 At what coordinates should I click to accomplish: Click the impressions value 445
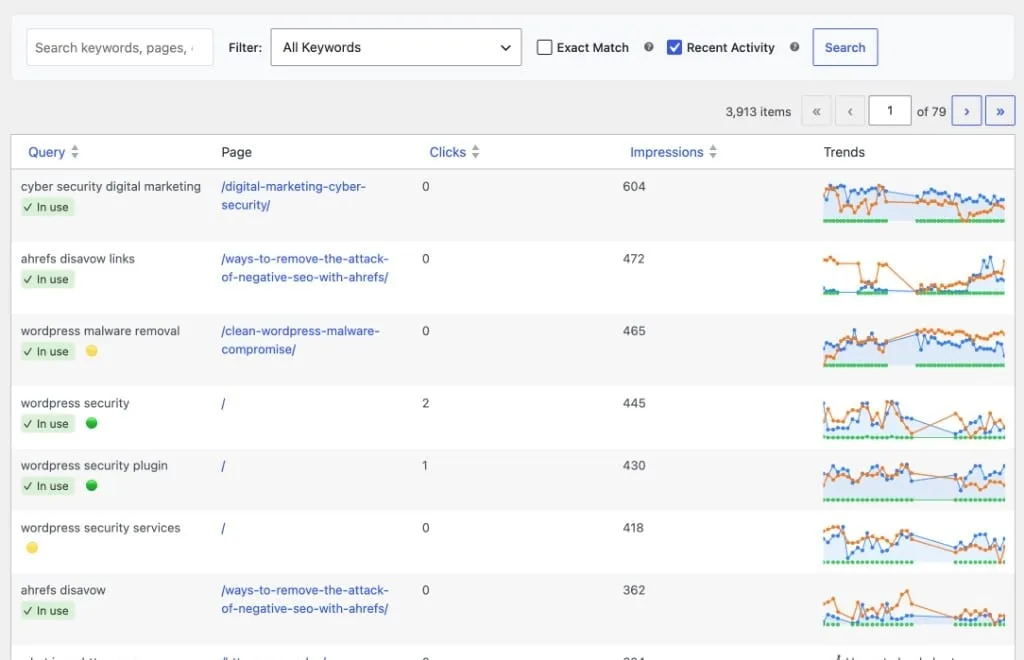[x=634, y=403]
